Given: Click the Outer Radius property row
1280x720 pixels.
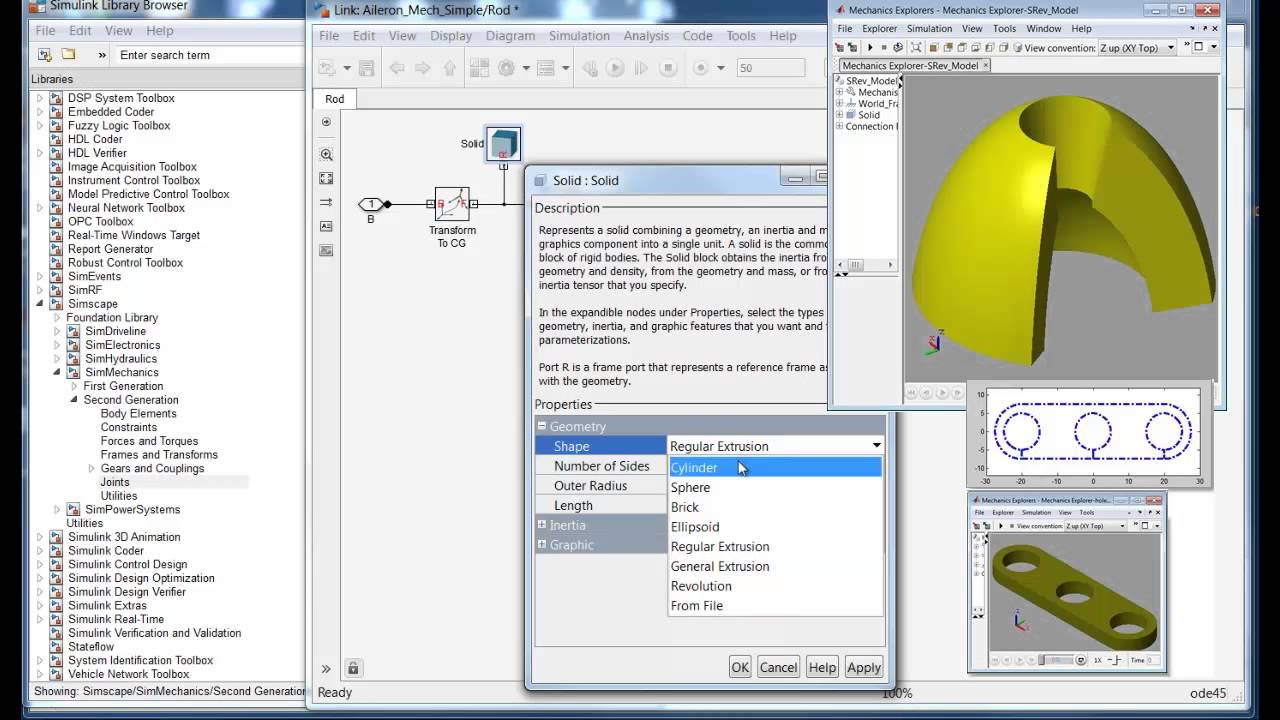Looking at the screenshot, I should tap(602, 486).
